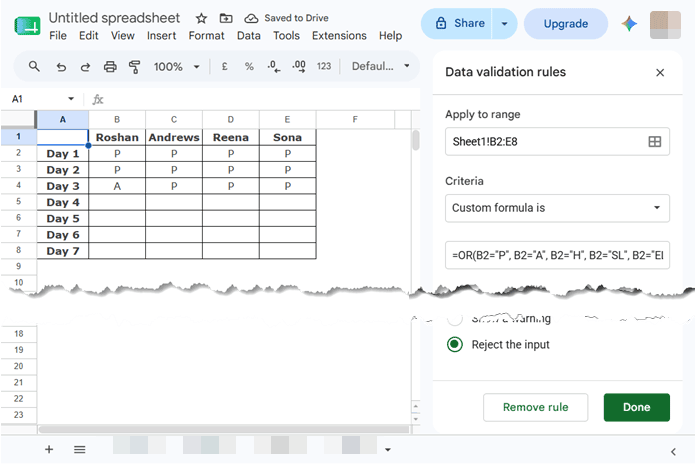Open the Insert menu
696x464 pixels.
click(162, 36)
